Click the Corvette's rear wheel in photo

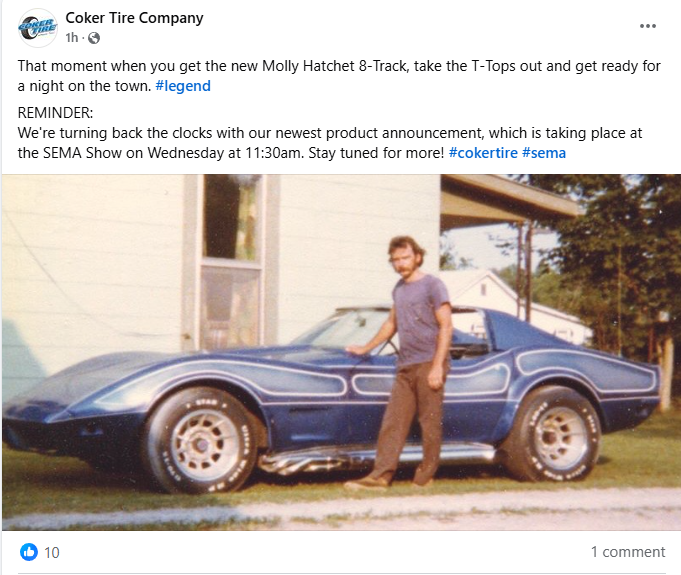549,431
